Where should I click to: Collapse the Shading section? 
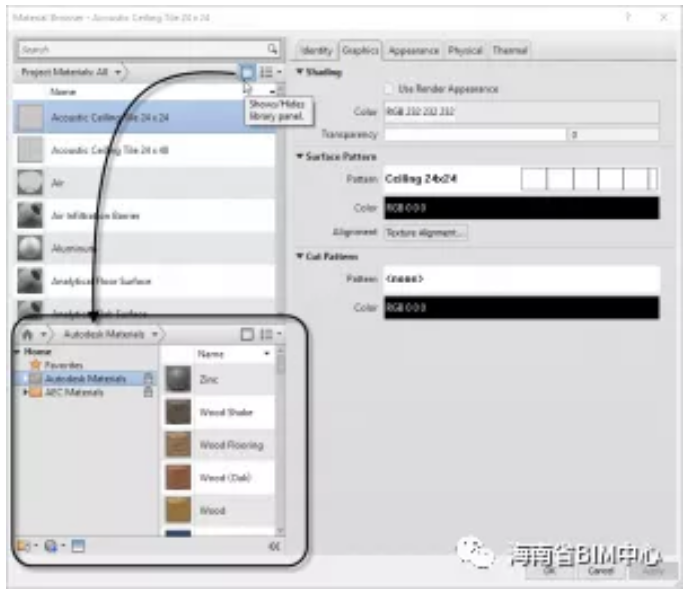click(x=299, y=71)
